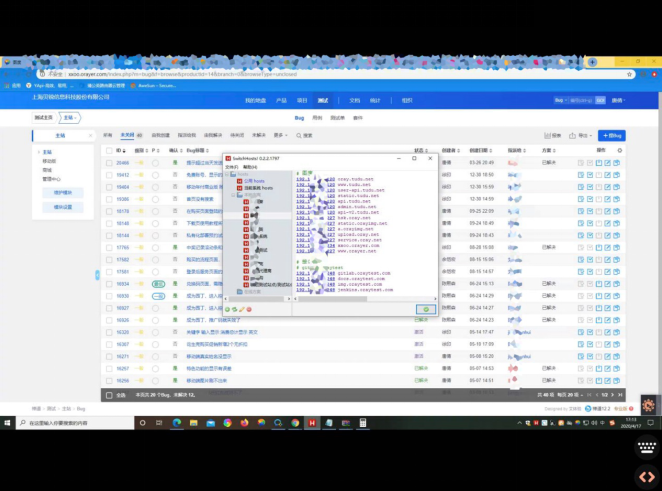Click the red delete icon in SwitchHosts
Screen dimensions: 662x491
249,309
